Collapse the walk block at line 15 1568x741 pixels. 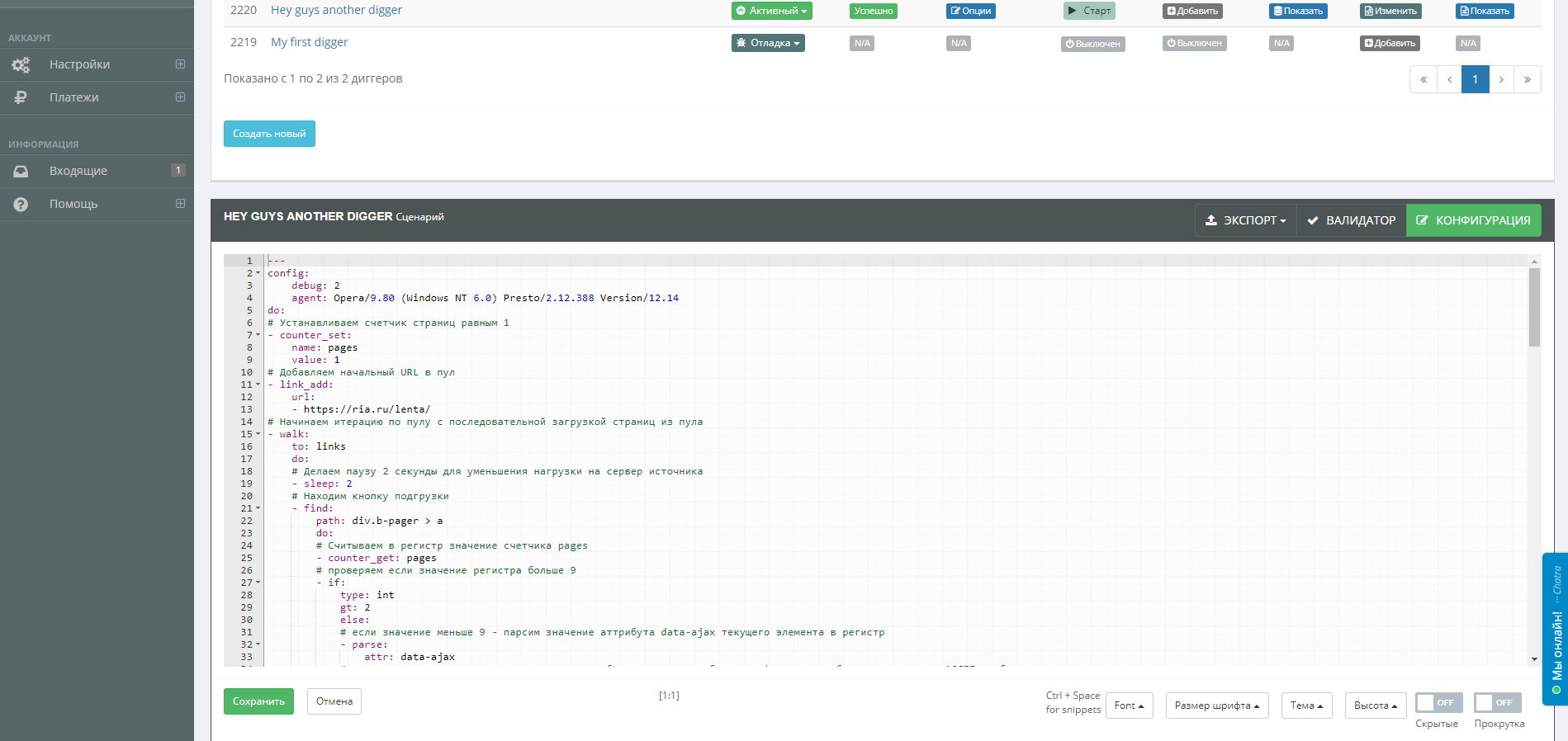tap(258, 434)
